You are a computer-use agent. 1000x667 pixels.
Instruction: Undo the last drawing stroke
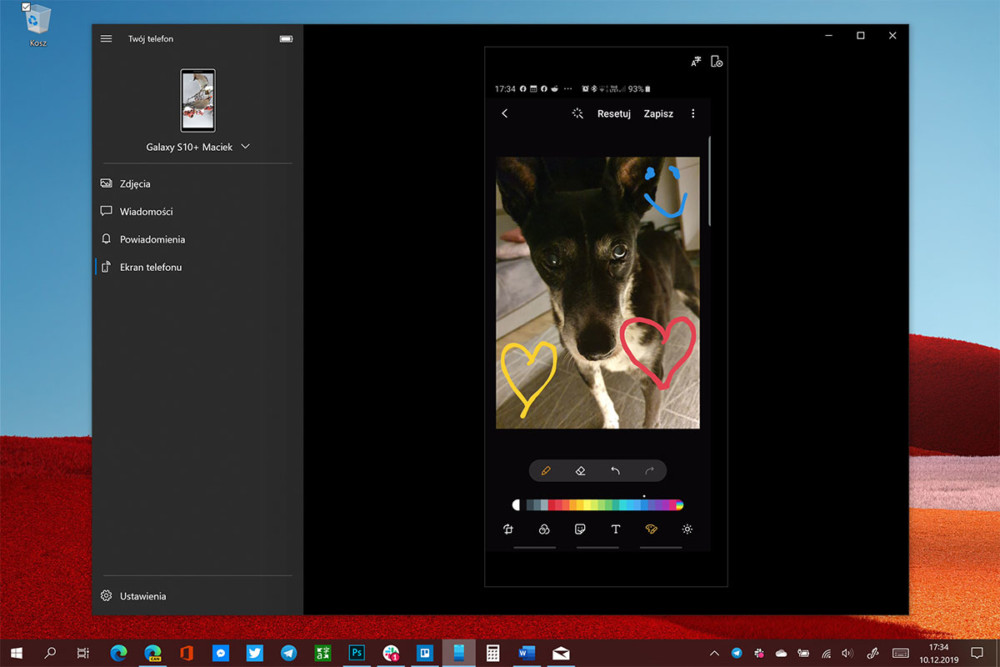pyautogui.click(x=615, y=471)
